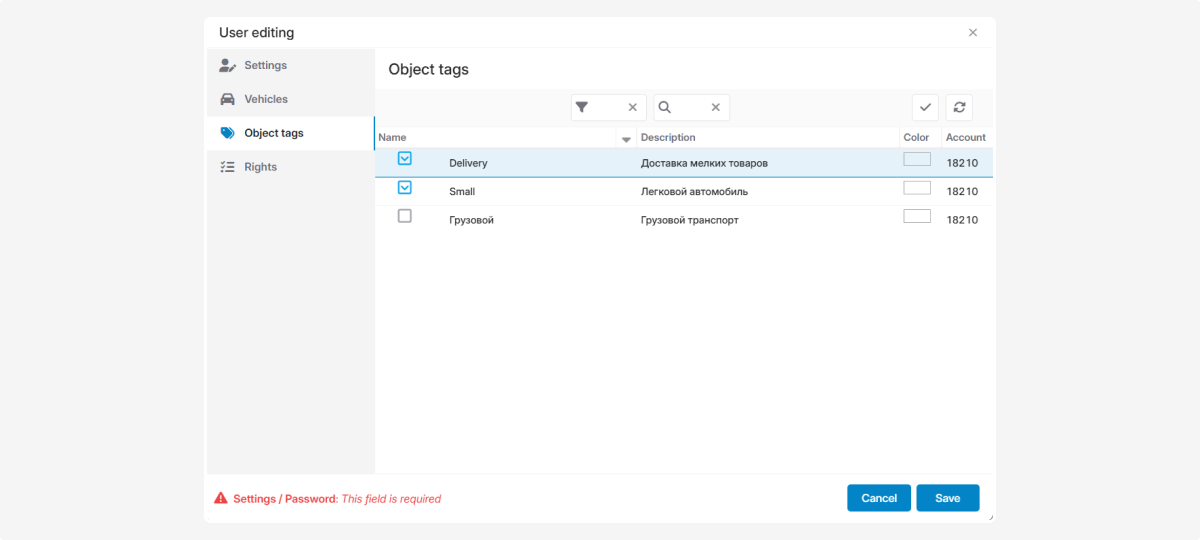Click the red warning triangle icon
Screen dimensions: 1200x540
(221, 499)
